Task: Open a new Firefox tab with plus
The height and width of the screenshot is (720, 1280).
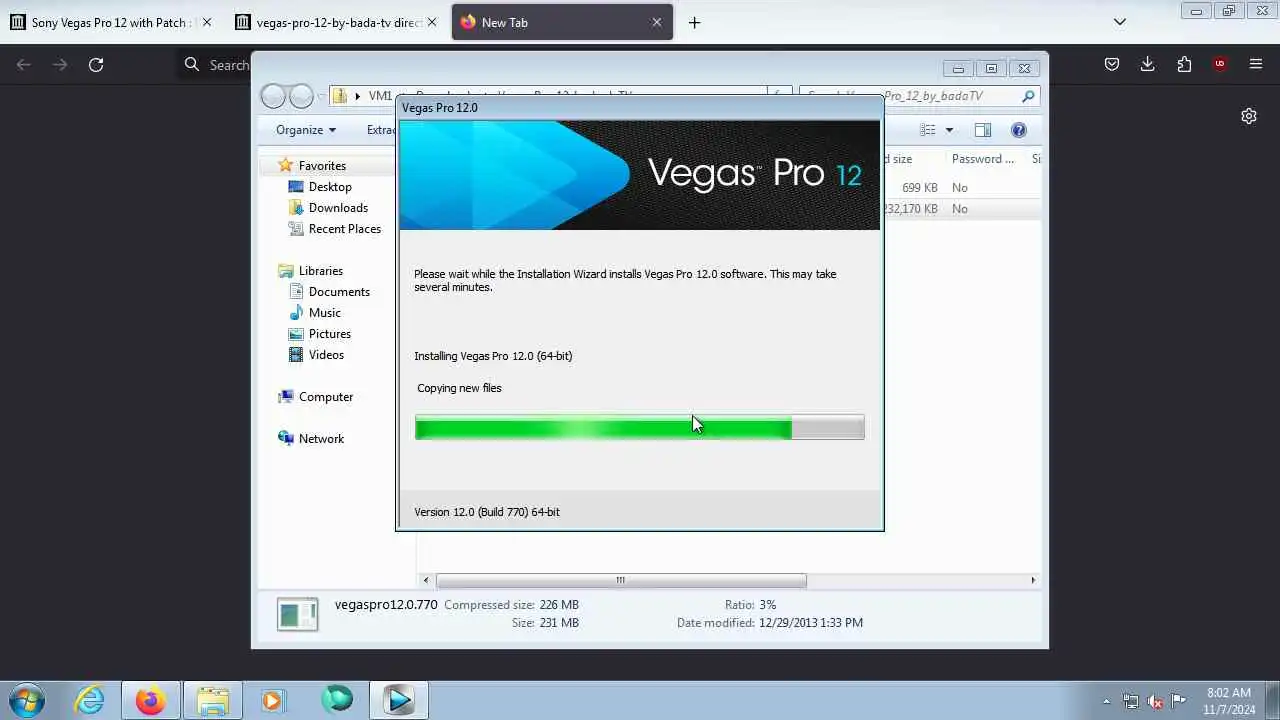Action: point(694,22)
